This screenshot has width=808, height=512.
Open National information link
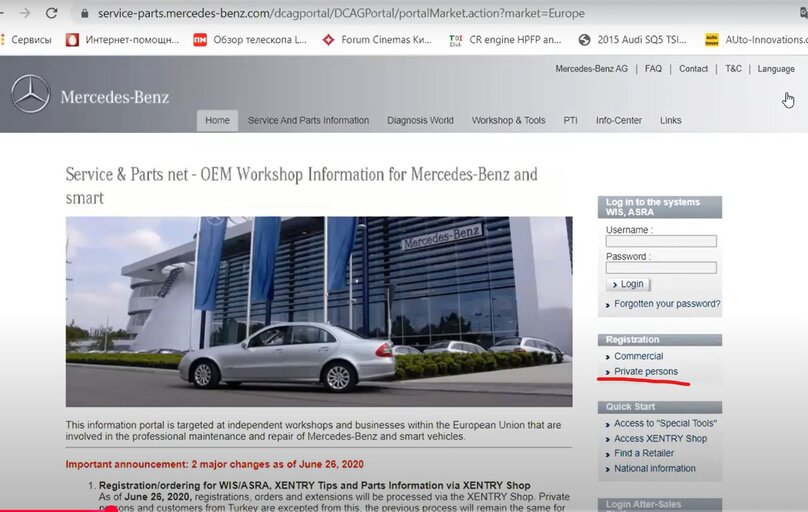coord(654,468)
